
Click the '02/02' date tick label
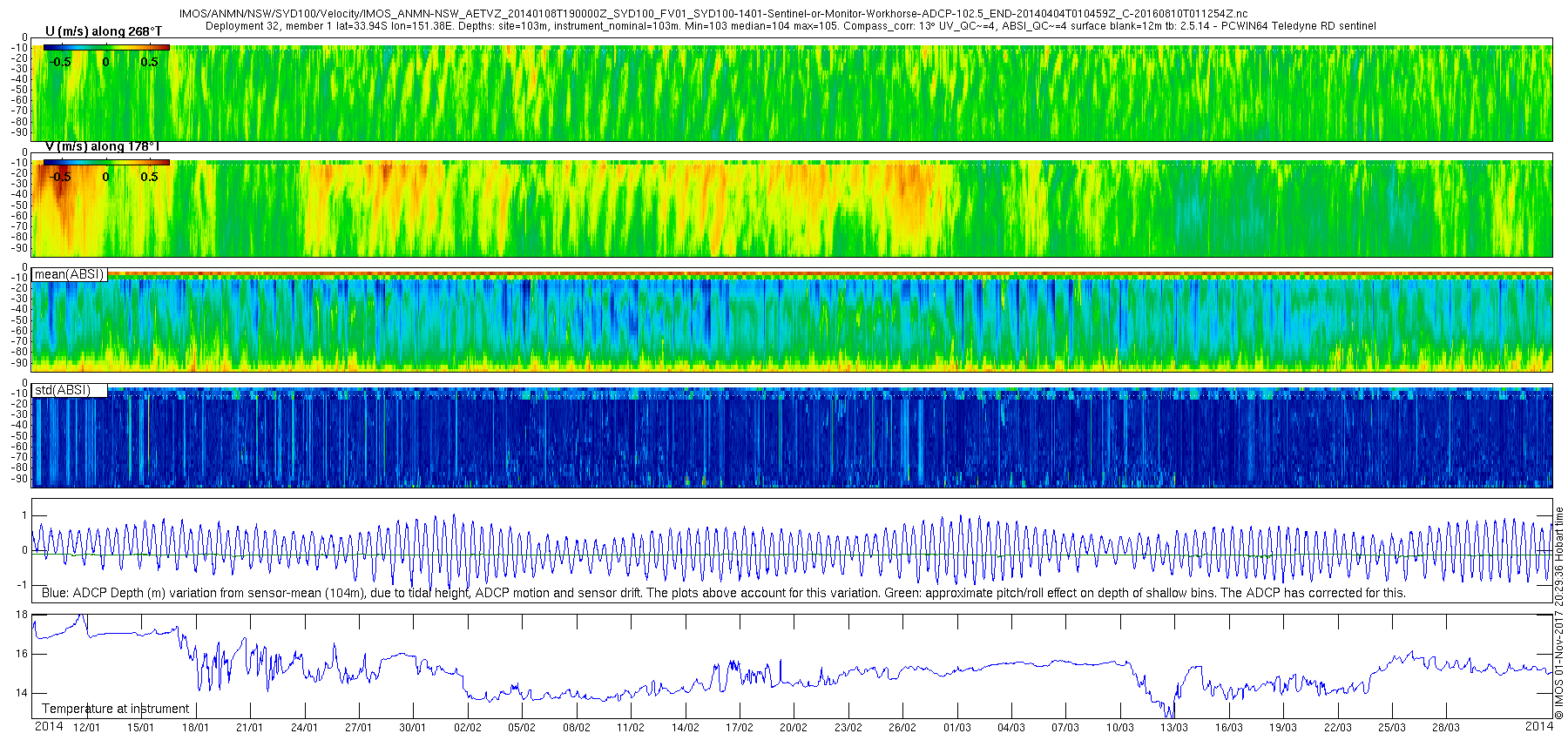coord(467,728)
